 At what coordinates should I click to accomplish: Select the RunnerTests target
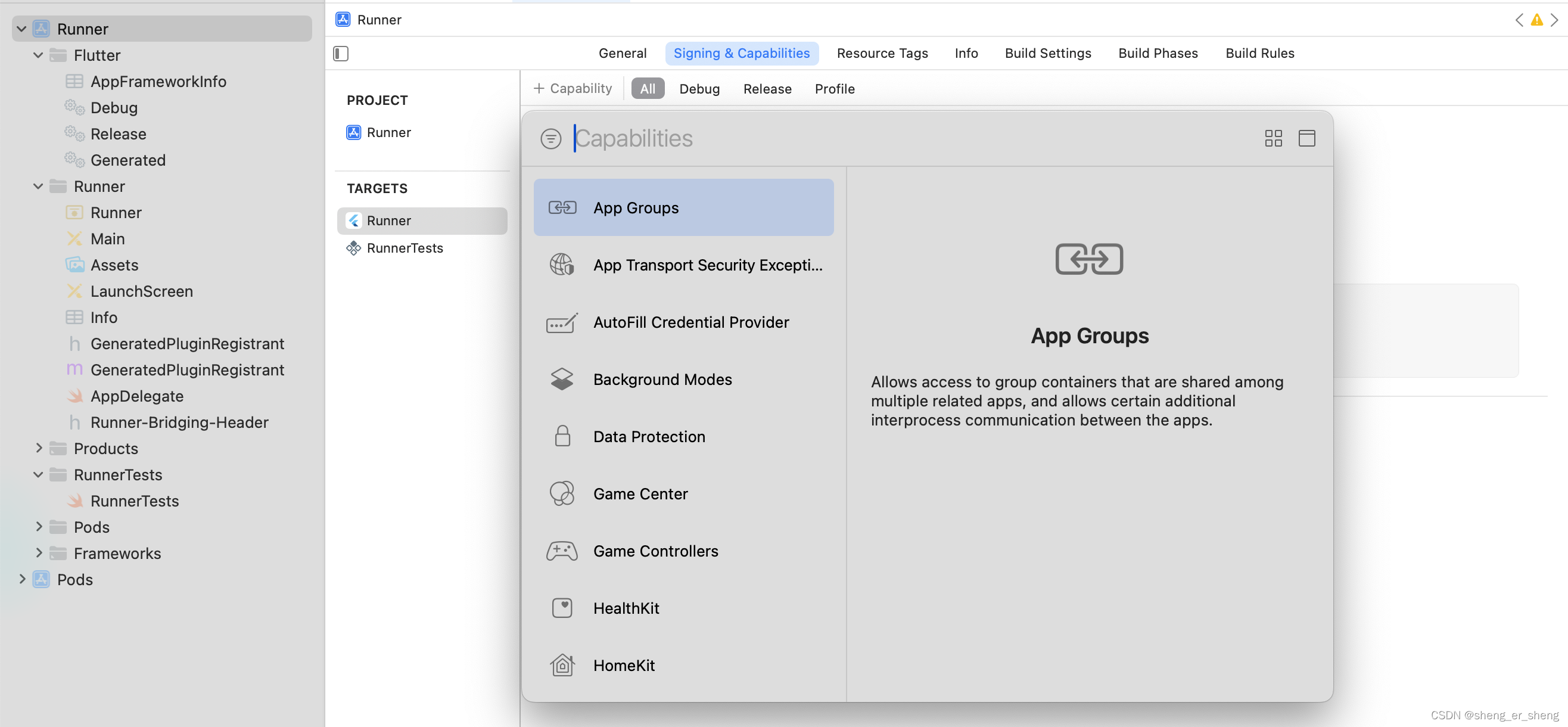click(422, 248)
